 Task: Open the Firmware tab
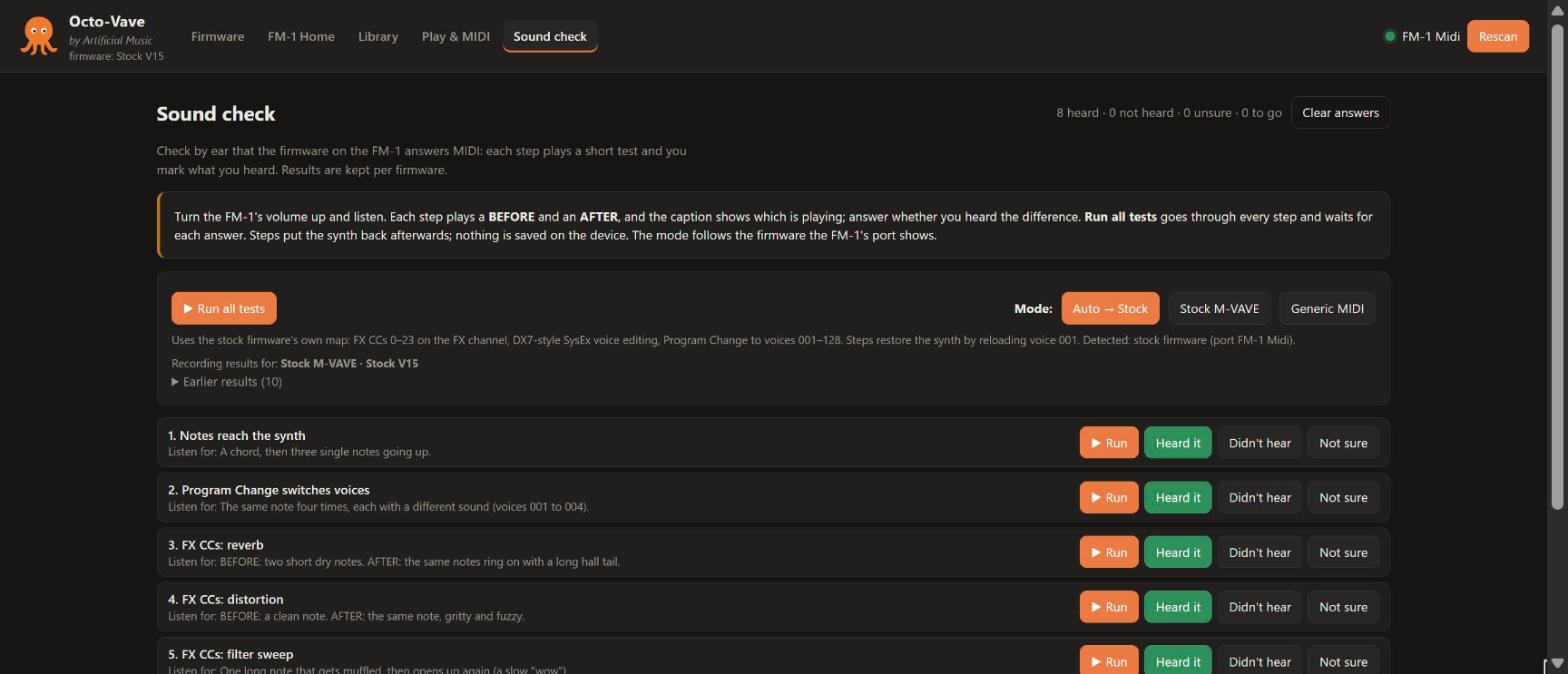[217, 36]
